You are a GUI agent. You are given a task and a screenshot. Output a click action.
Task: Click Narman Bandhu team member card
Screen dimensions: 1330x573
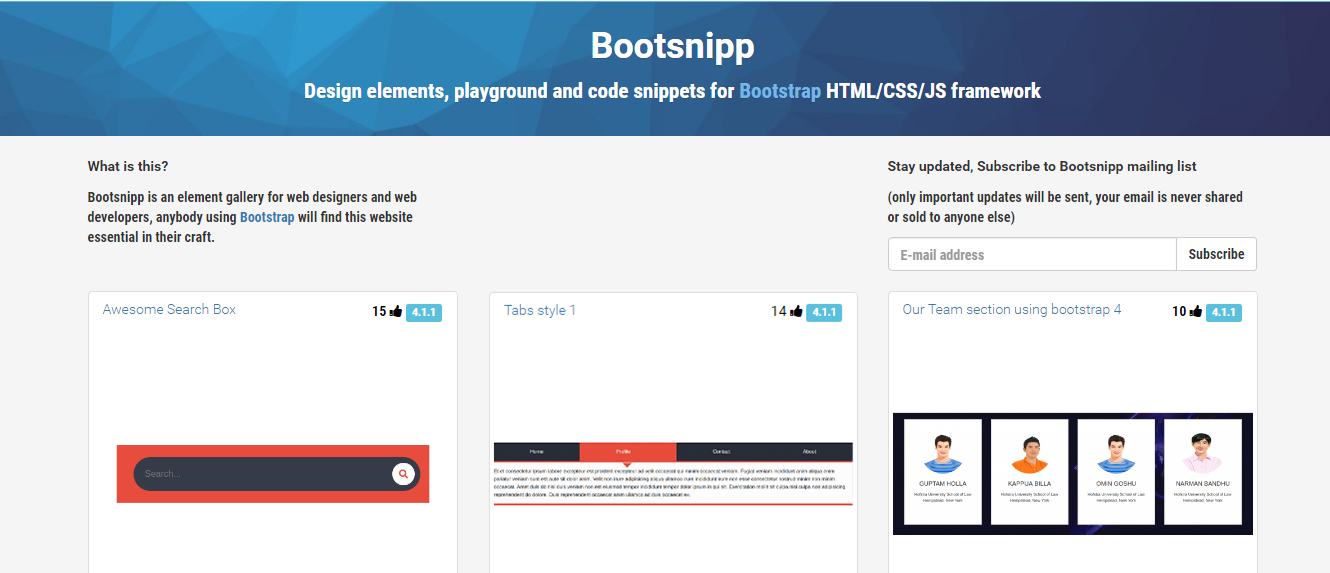coord(1203,472)
